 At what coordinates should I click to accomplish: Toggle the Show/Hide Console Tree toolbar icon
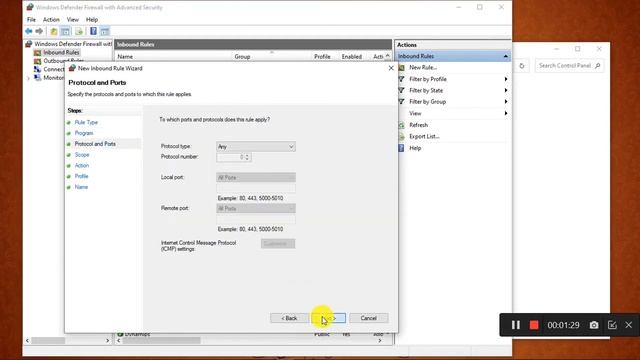point(65,31)
